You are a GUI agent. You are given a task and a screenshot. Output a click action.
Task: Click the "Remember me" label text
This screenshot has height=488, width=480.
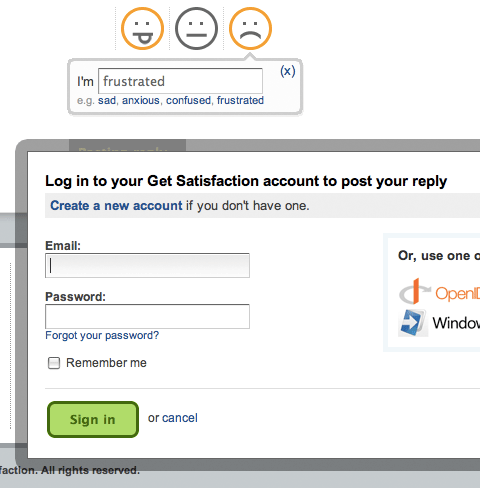pos(106,363)
